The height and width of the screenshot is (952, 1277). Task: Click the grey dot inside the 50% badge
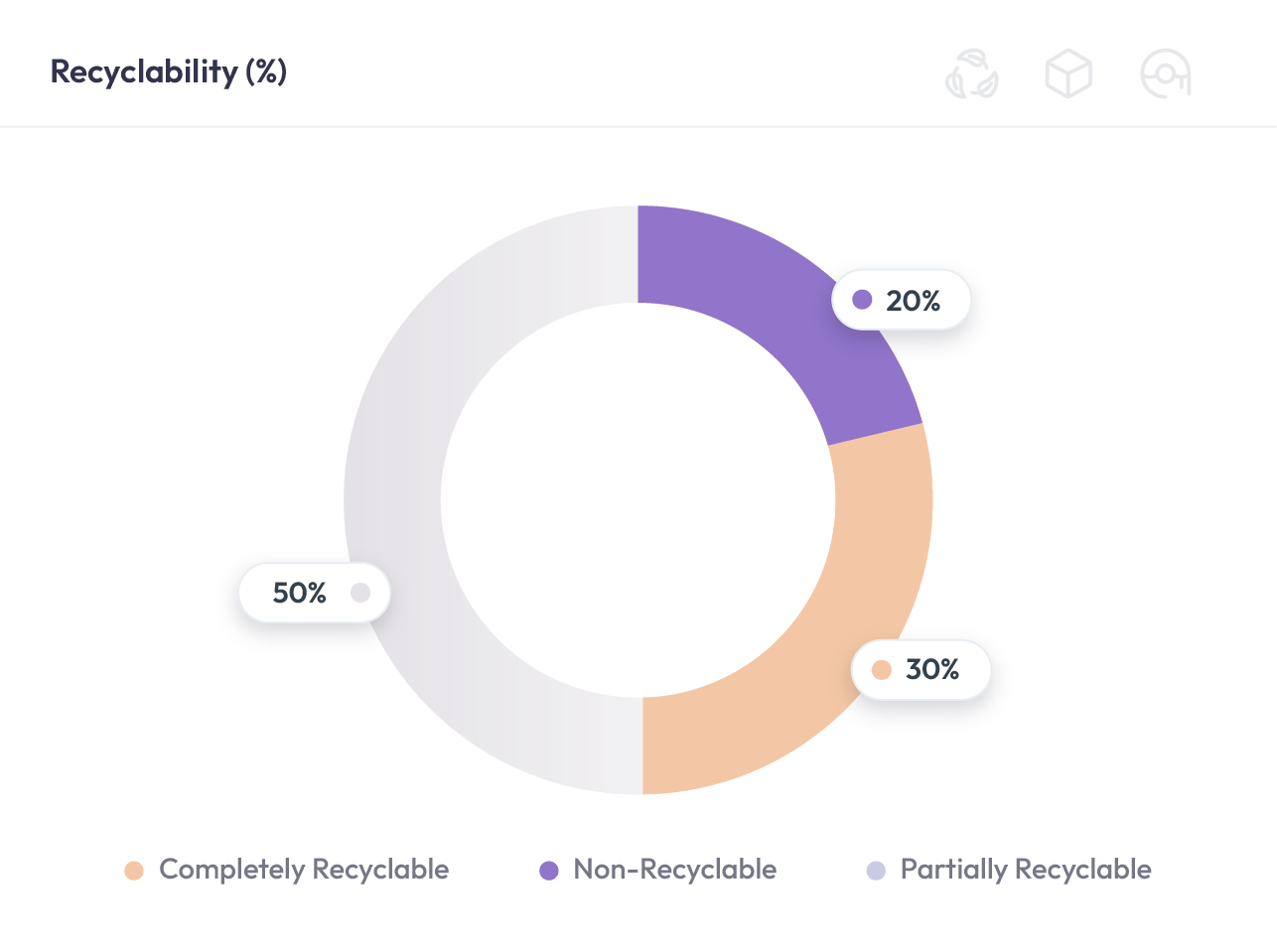point(361,592)
